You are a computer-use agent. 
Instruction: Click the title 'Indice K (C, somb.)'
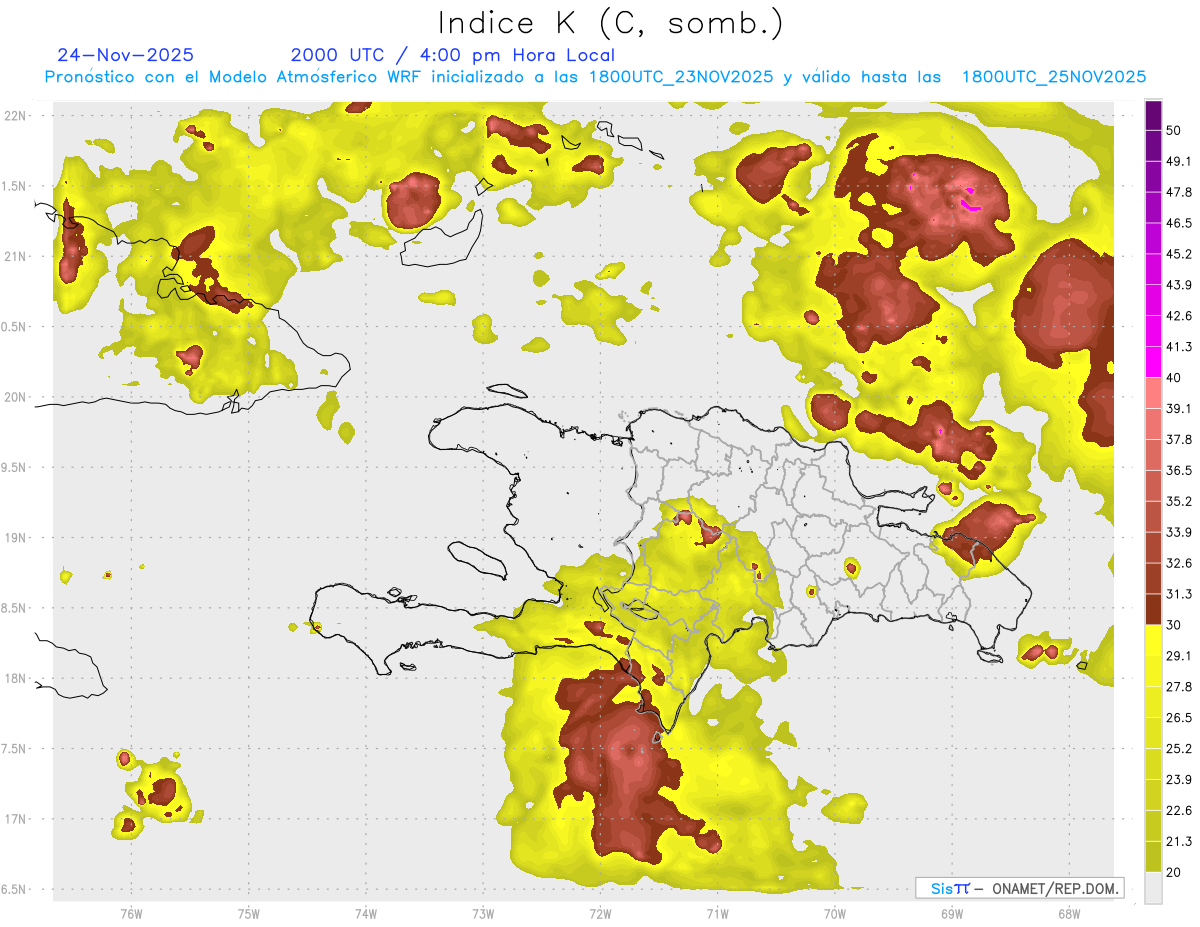pyautogui.click(x=610, y=23)
